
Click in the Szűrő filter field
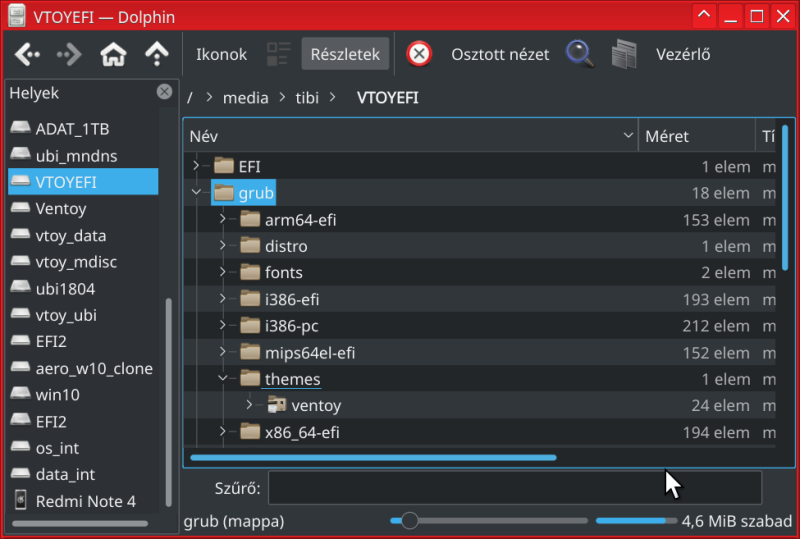(x=515, y=488)
